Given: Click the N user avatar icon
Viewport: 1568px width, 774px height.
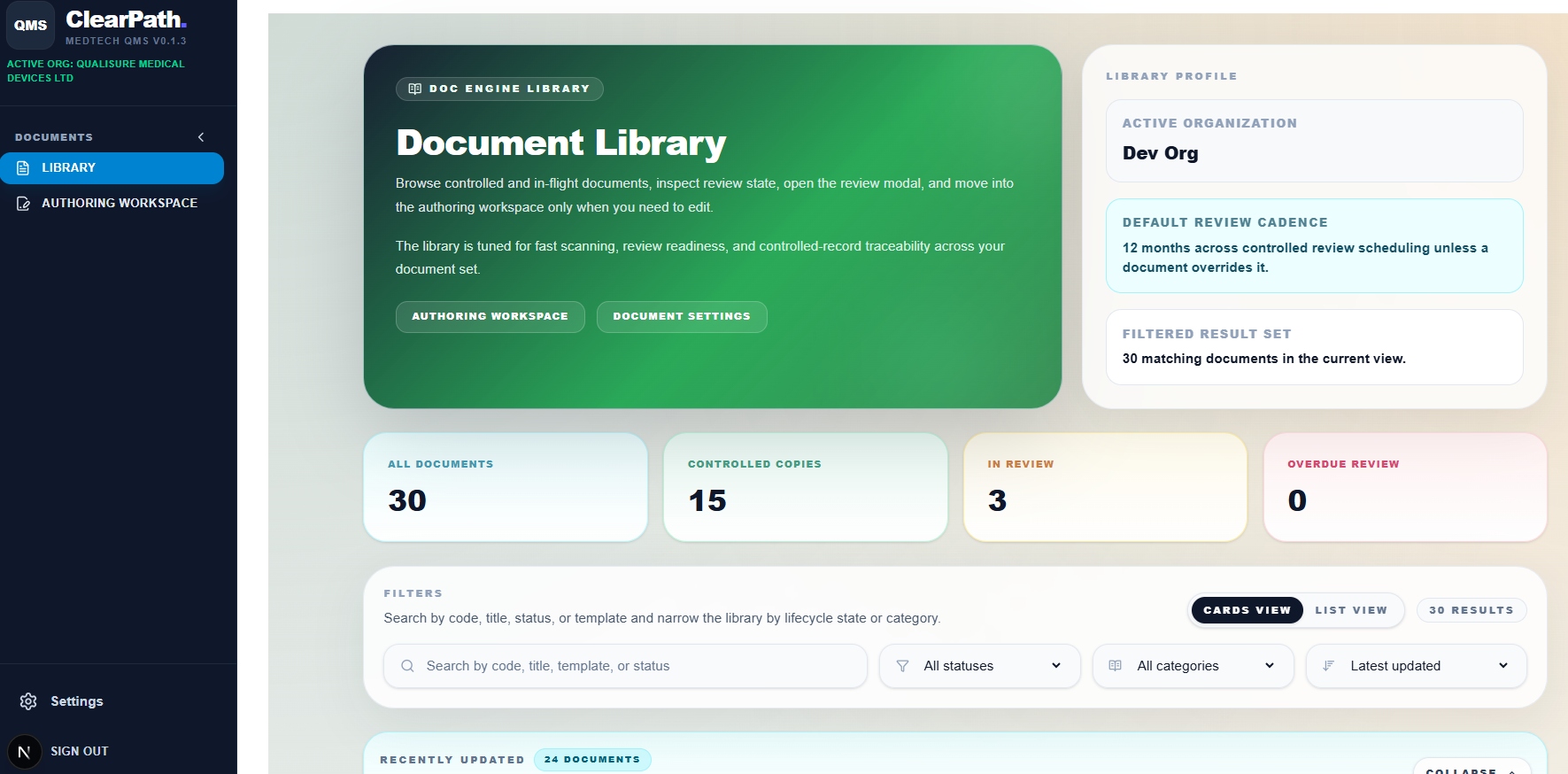Looking at the screenshot, I should point(25,752).
